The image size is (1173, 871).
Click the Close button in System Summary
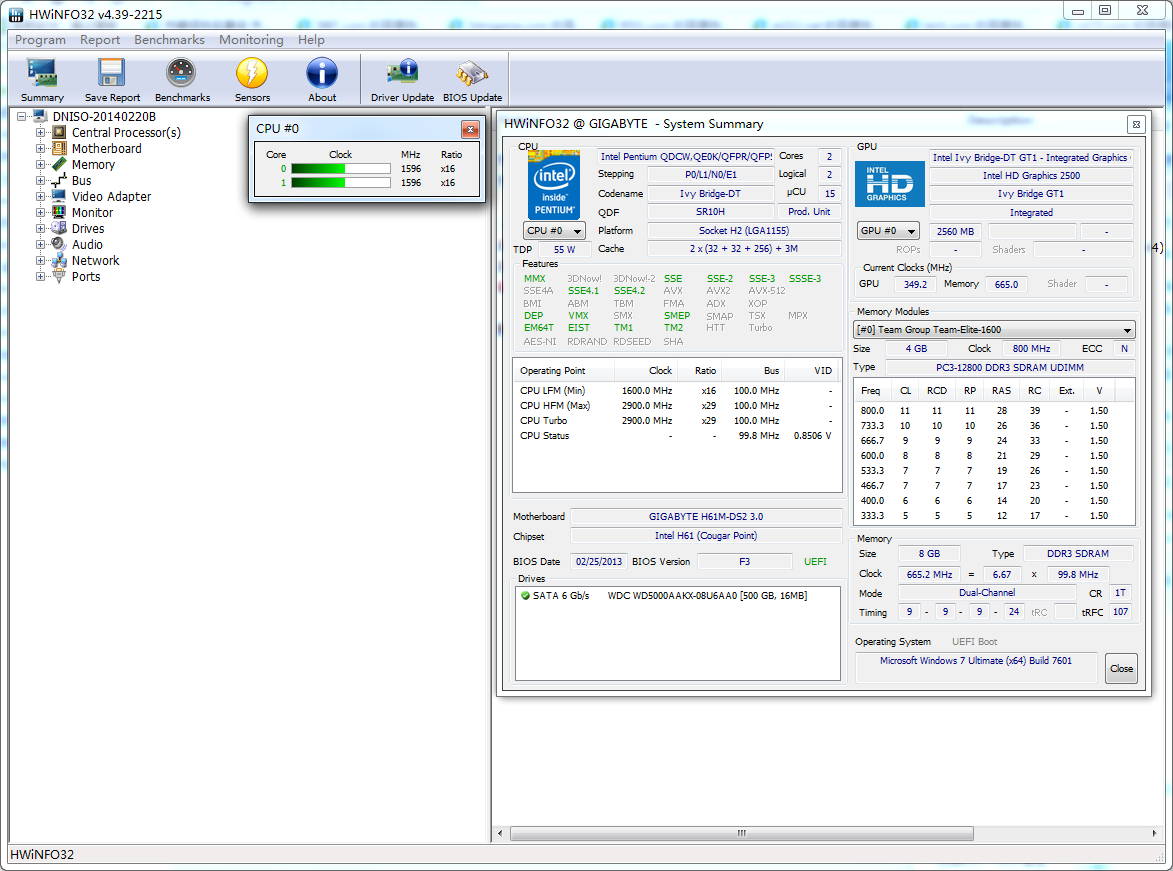coord(1121,668)
